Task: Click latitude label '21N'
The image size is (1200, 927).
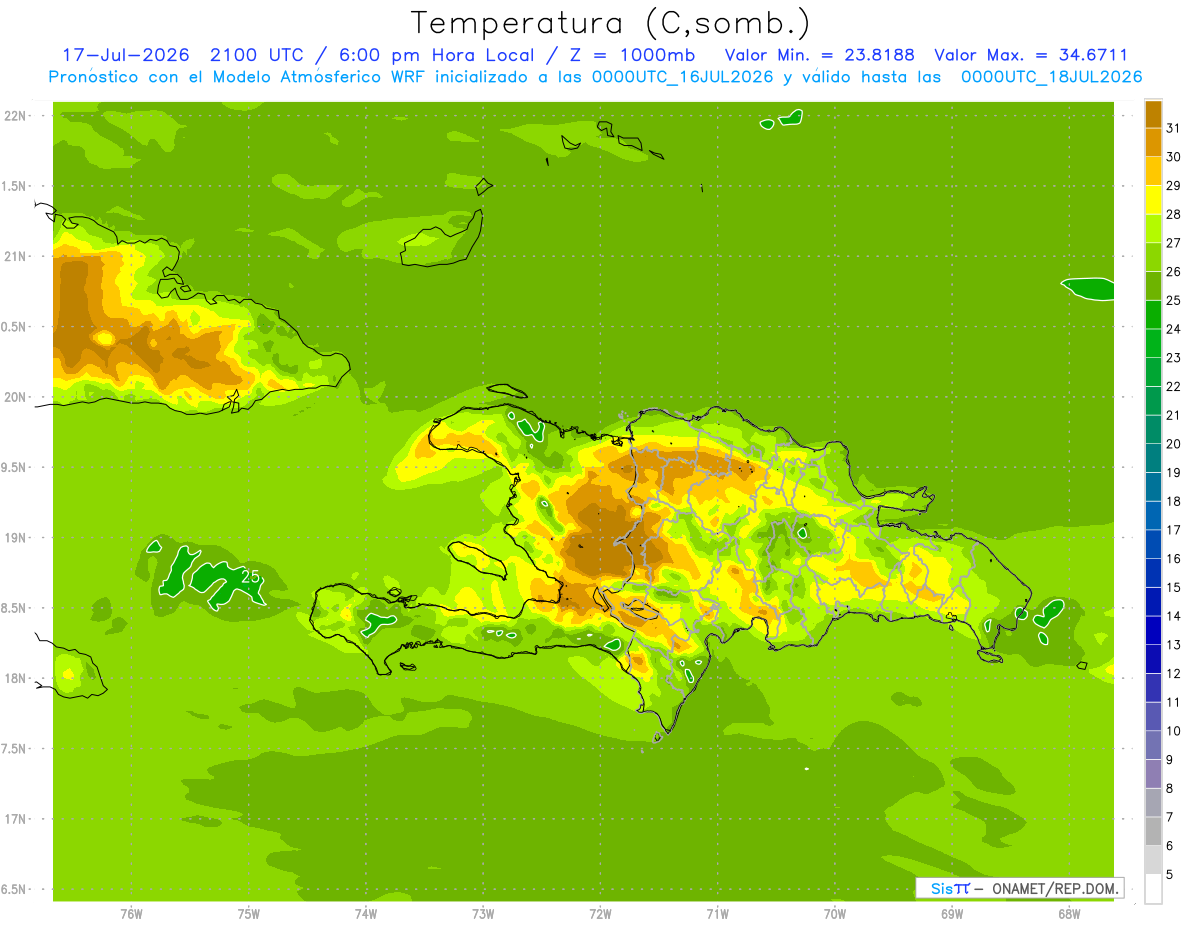Action: pyautogui.click(x=16, y=256)
